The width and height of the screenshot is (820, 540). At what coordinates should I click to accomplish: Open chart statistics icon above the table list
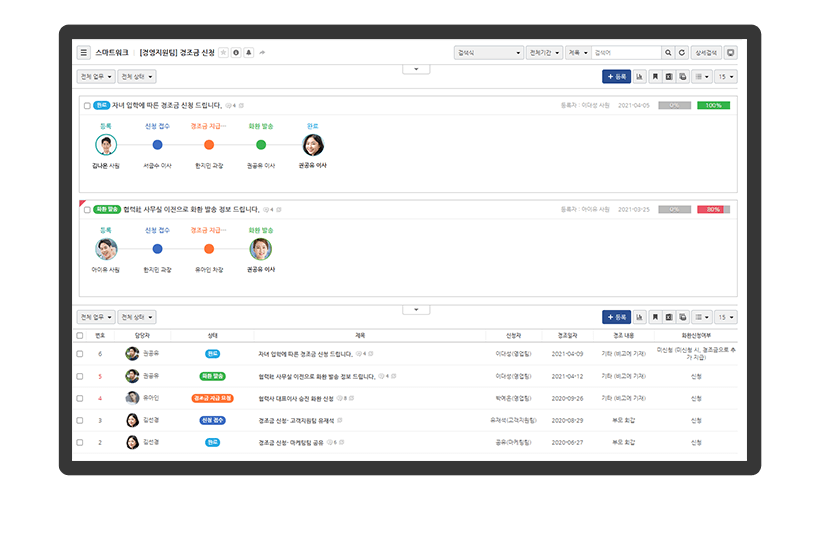pos(640,317)
